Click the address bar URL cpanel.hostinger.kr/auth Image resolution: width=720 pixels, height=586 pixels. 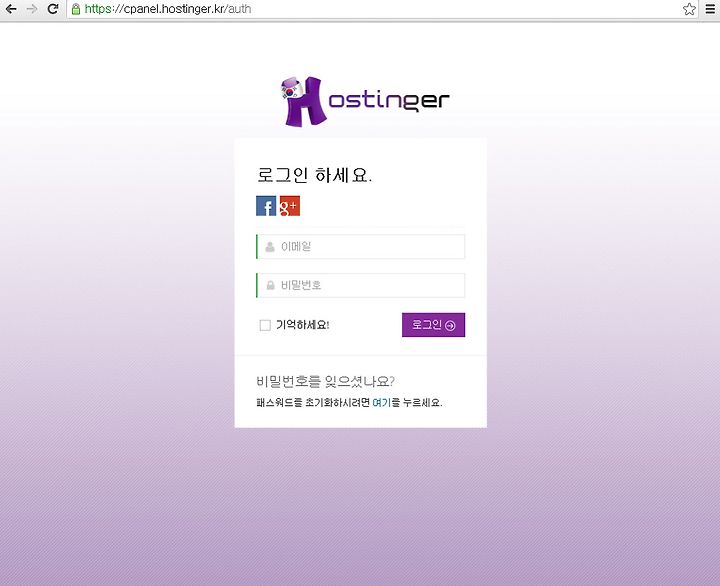168,9
